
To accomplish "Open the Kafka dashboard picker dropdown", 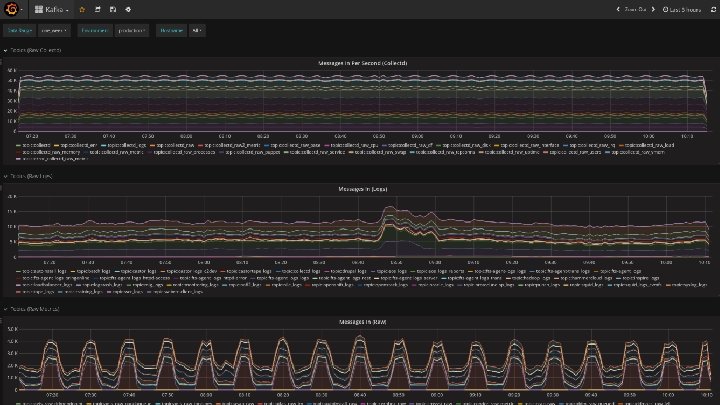I will (x=51, y=9).
